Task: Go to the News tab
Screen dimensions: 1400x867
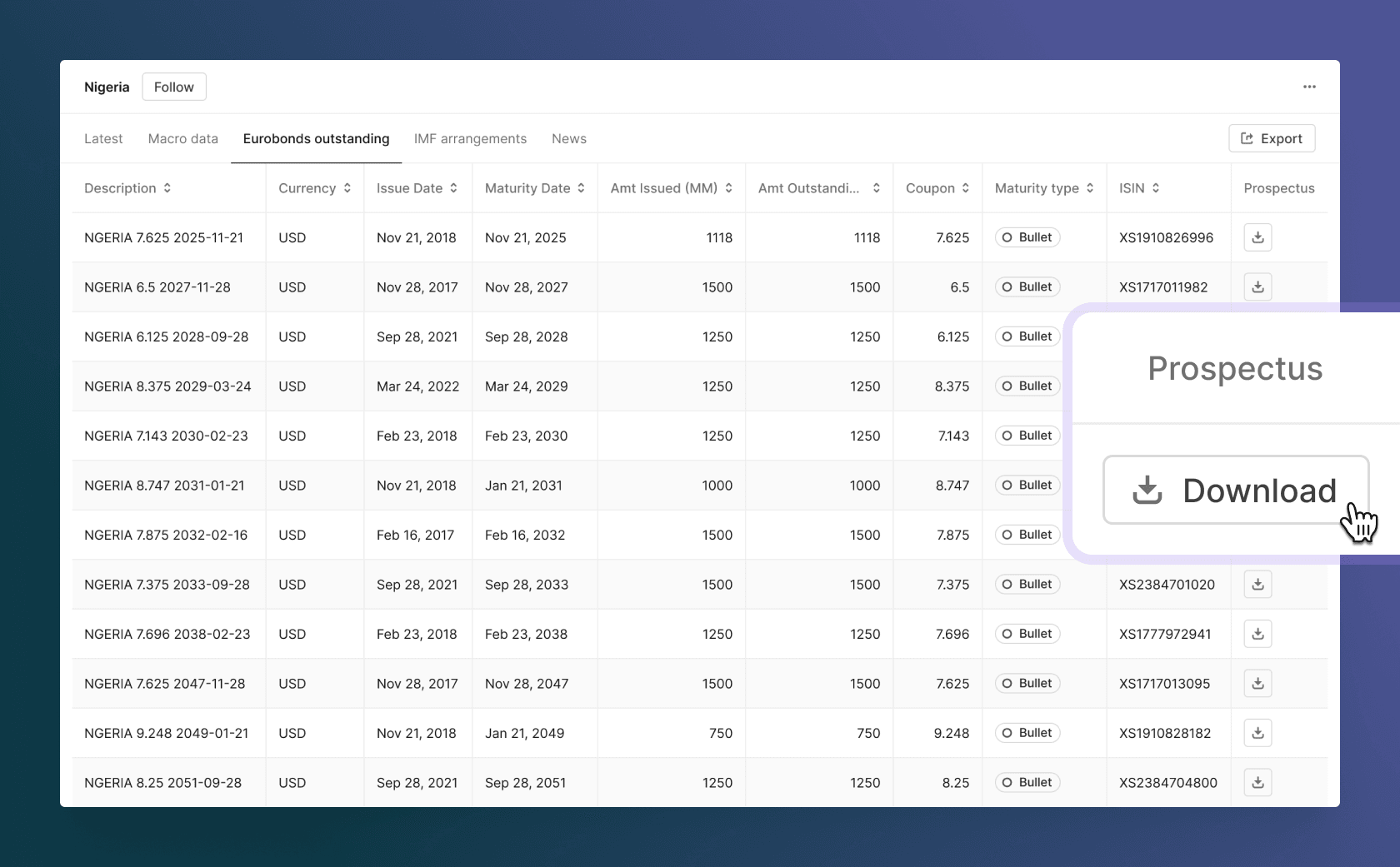Action: [x=569, y=138]
